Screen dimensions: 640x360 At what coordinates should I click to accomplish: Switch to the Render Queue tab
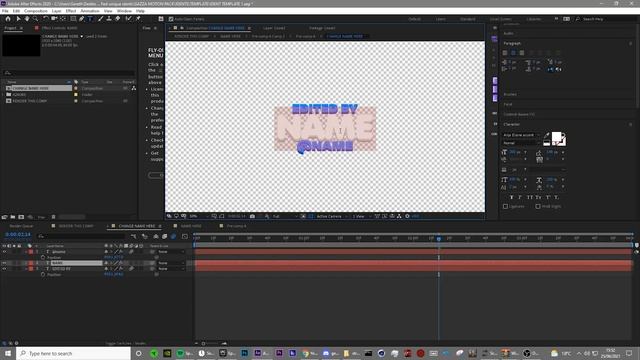[21, 226]
